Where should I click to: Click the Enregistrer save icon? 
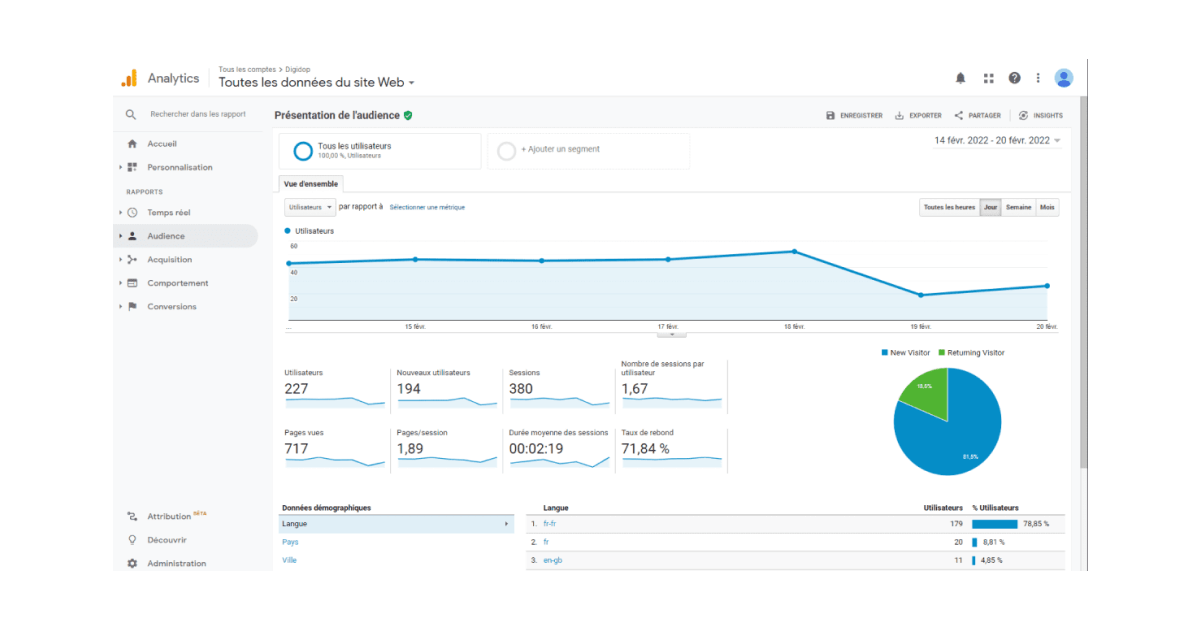pyautogui.click(x=830, y=116)
